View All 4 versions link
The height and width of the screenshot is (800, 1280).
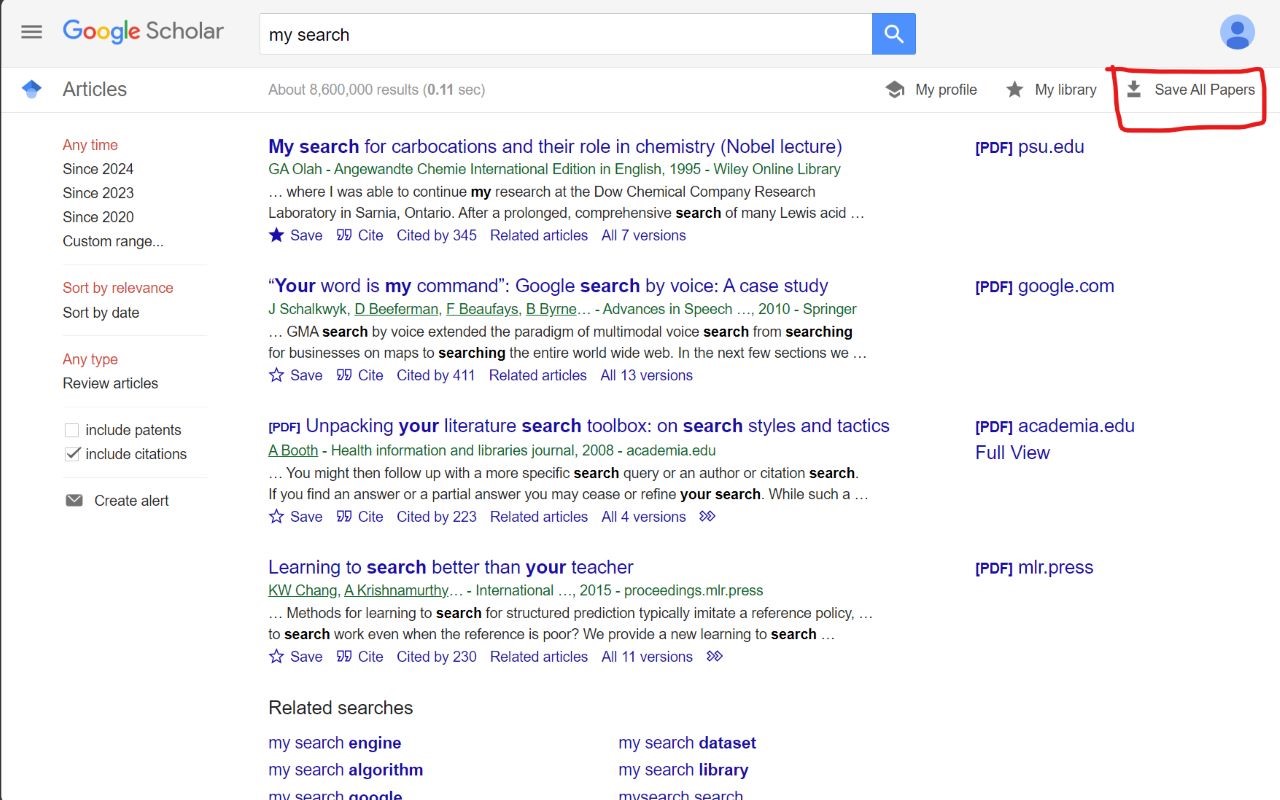(x=644, y=517)
